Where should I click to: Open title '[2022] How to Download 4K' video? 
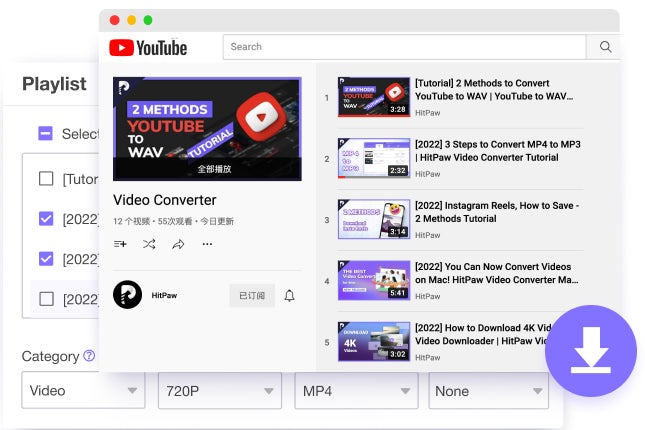coord(482,334)
